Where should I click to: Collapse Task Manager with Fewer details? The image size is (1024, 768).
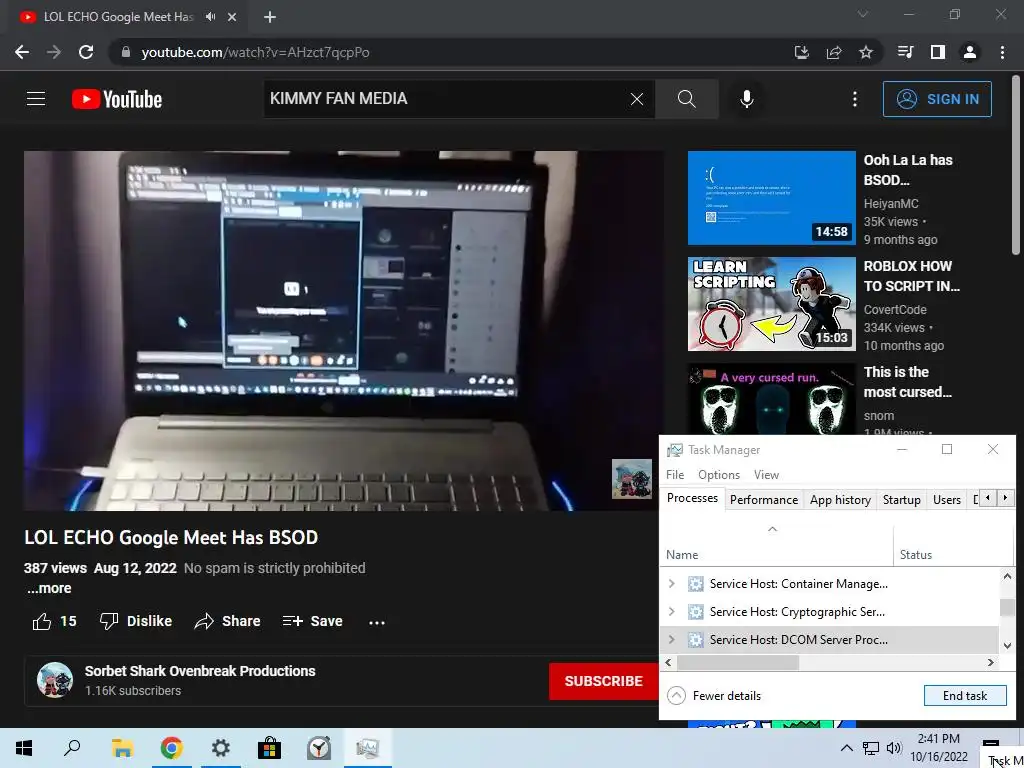pyautogui.click(x=714, y=696)
